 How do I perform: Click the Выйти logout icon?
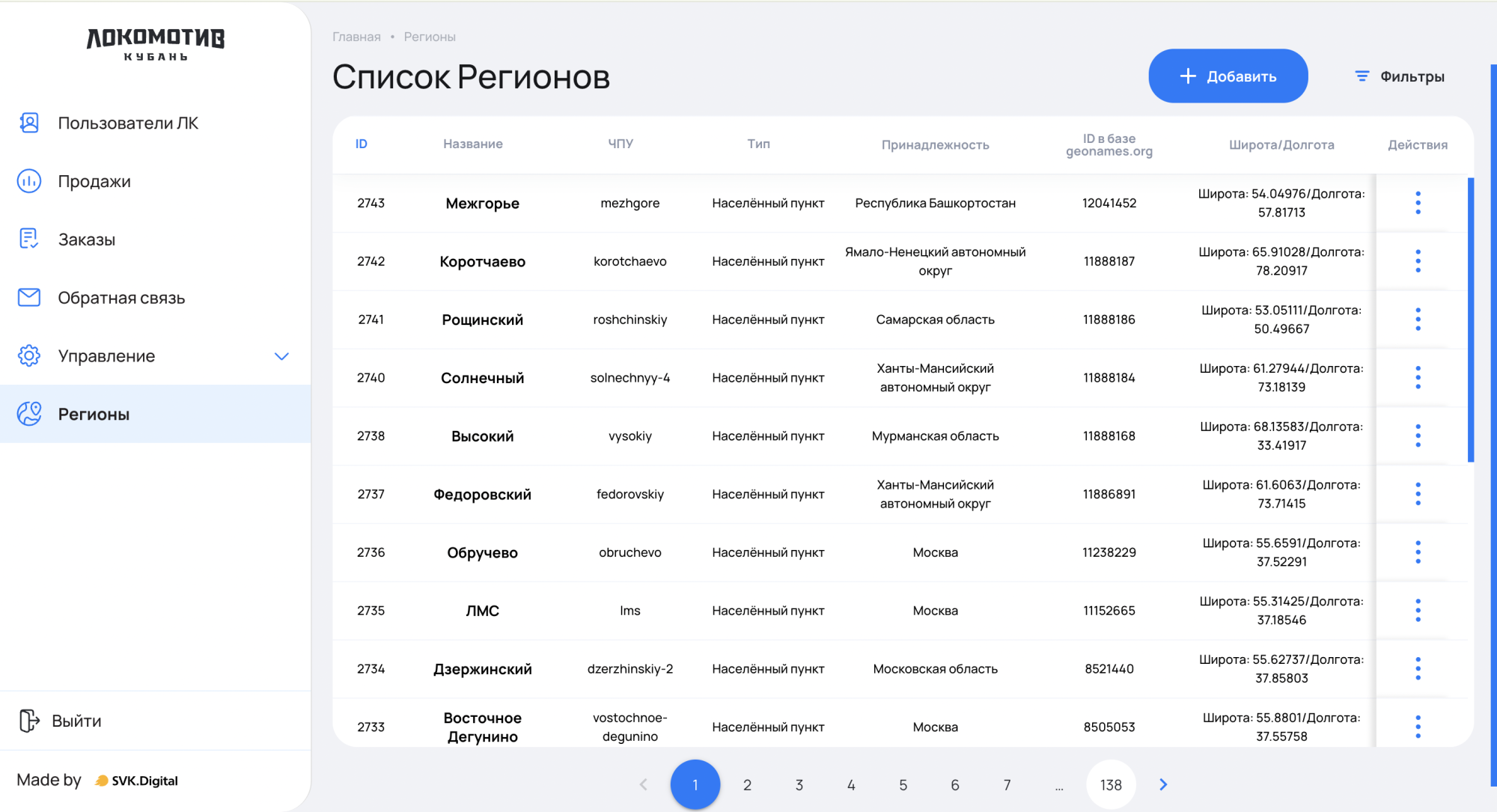(29, 721)
